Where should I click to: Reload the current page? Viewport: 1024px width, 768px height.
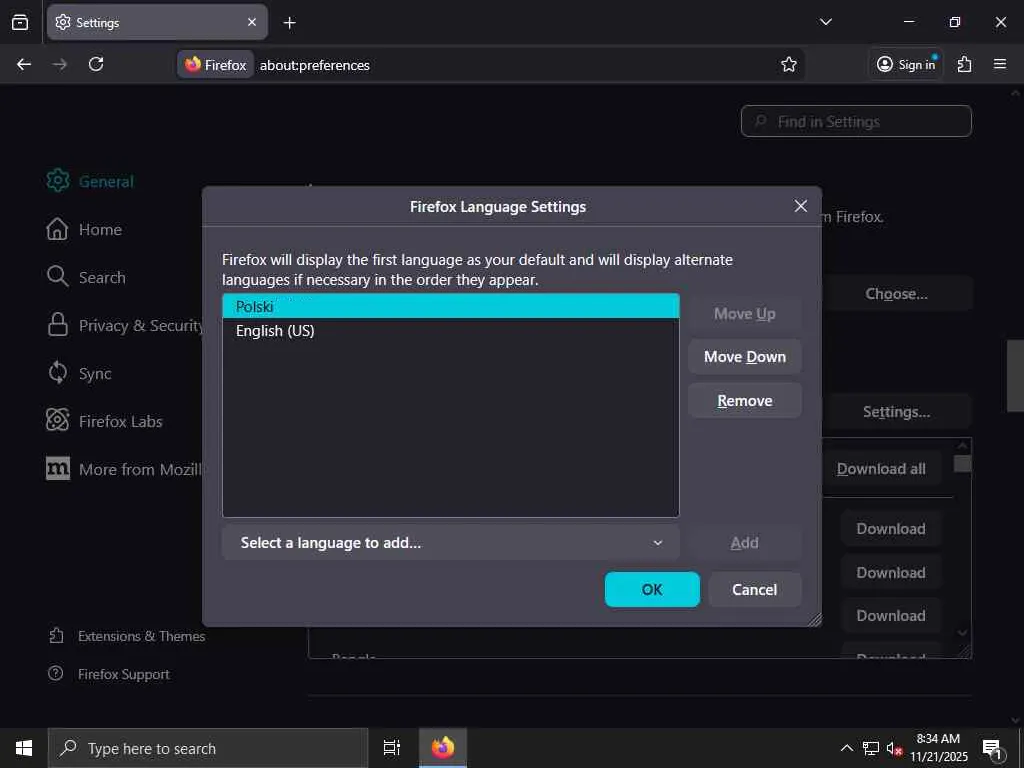pyautogui.click(x=96, y=64)
